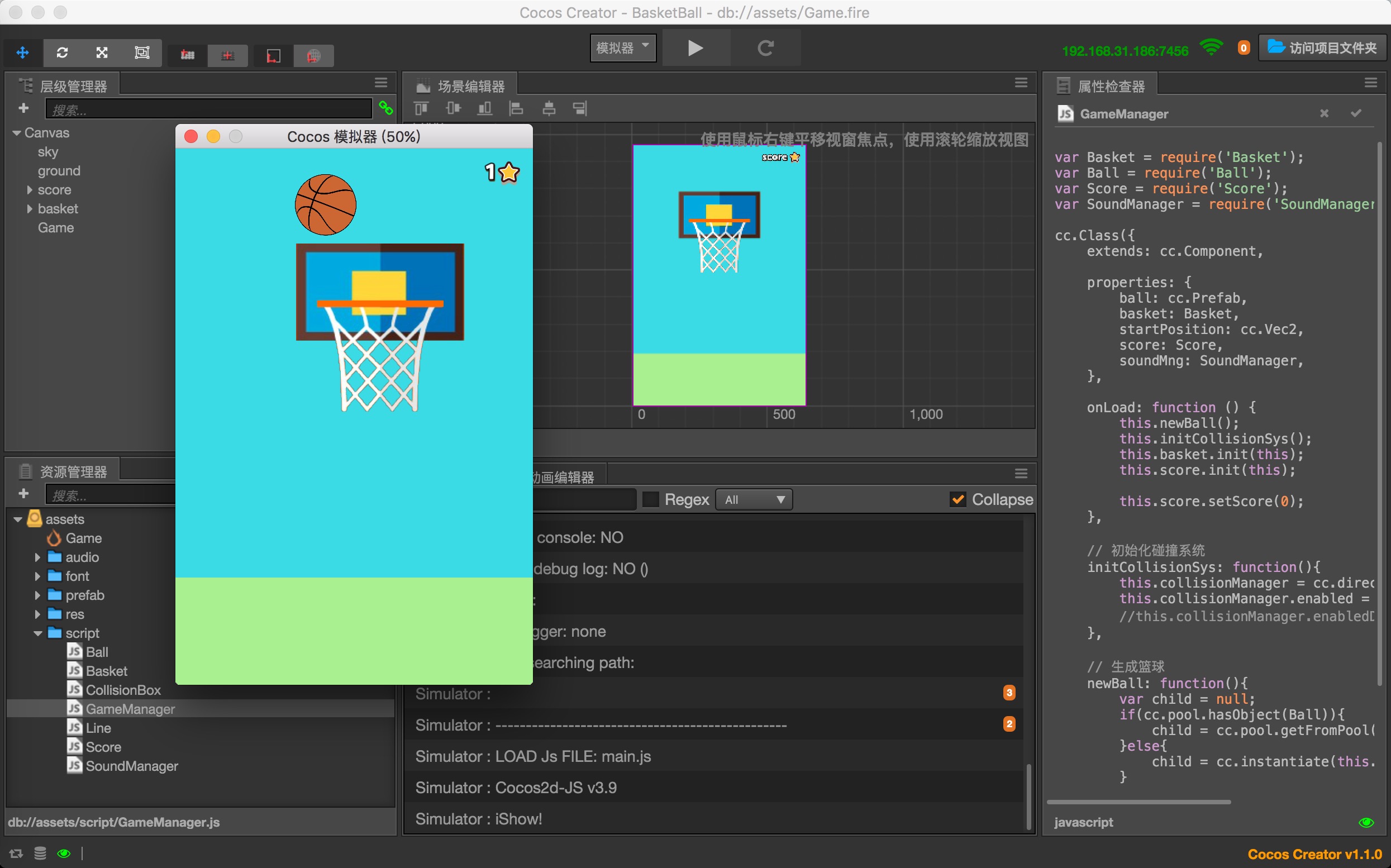The height and width of the screenshot is (868, 1391).
Task: Open the simulator platform dropdown
Action: point(623,47)
